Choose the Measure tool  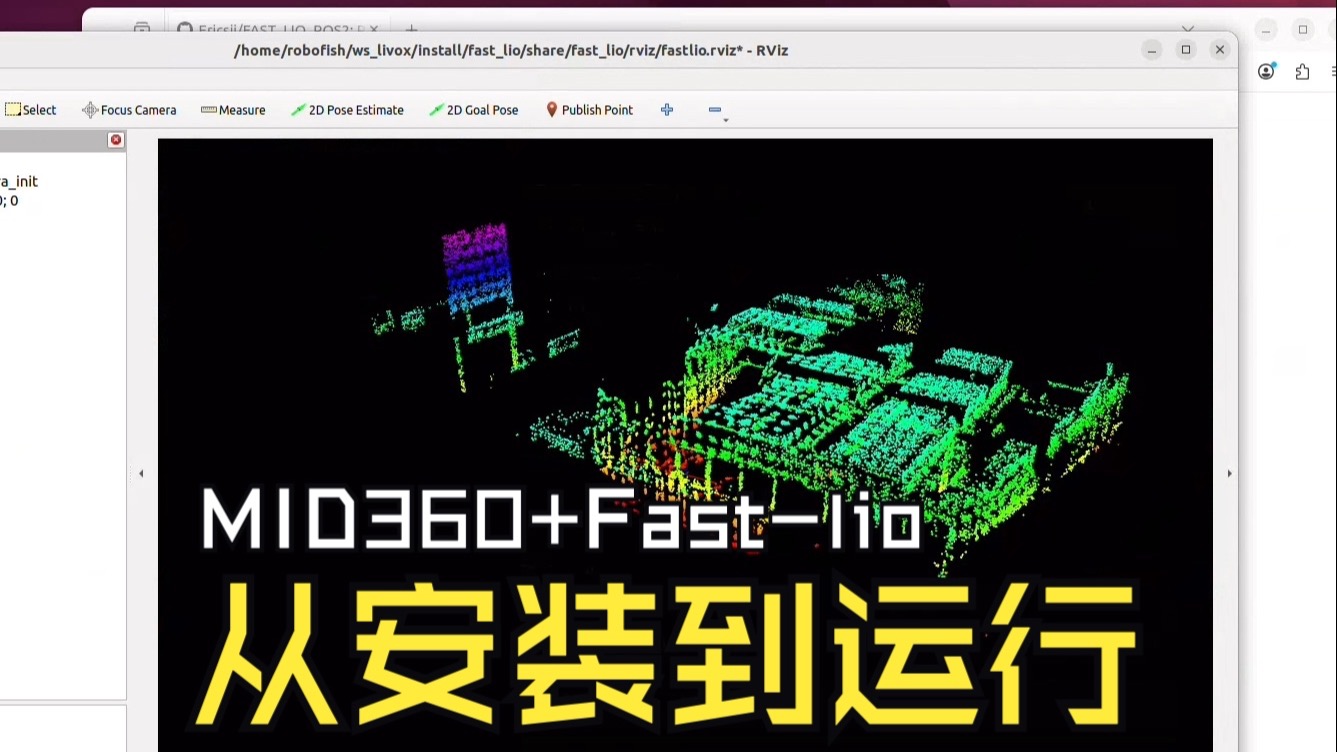click(233, 110)
